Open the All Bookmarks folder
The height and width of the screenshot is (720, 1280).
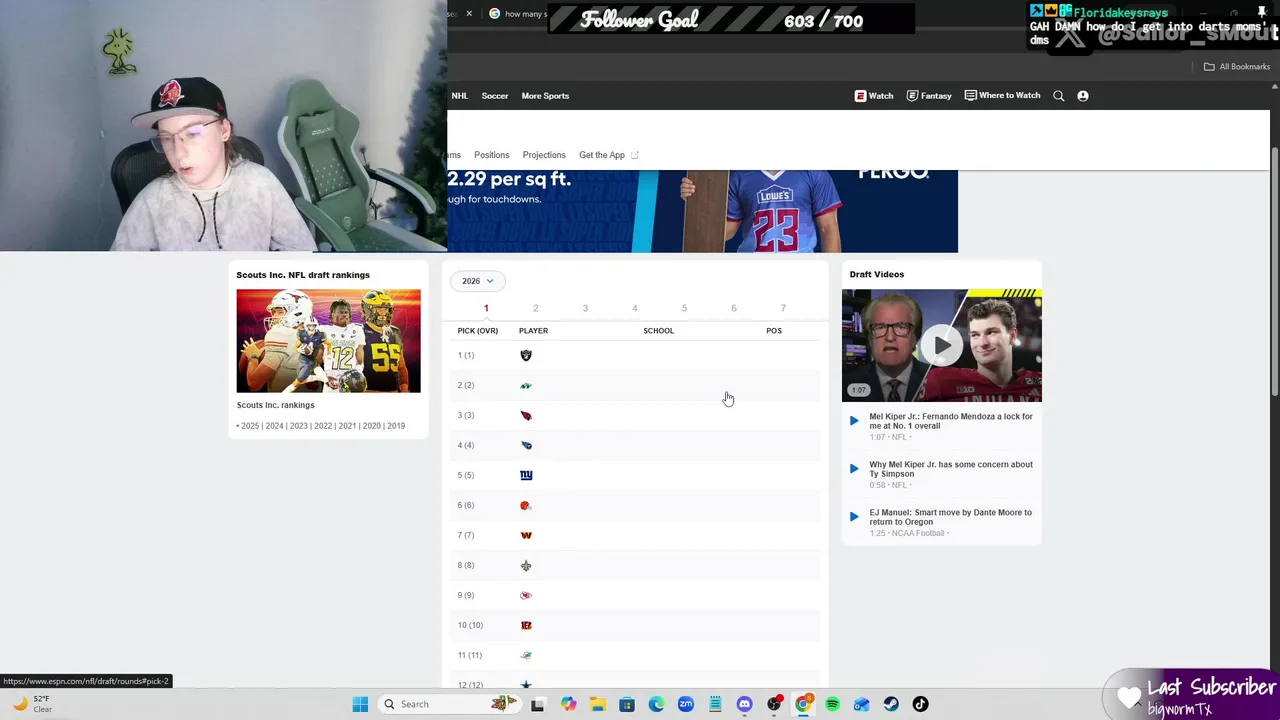(x=1237, y=67)
